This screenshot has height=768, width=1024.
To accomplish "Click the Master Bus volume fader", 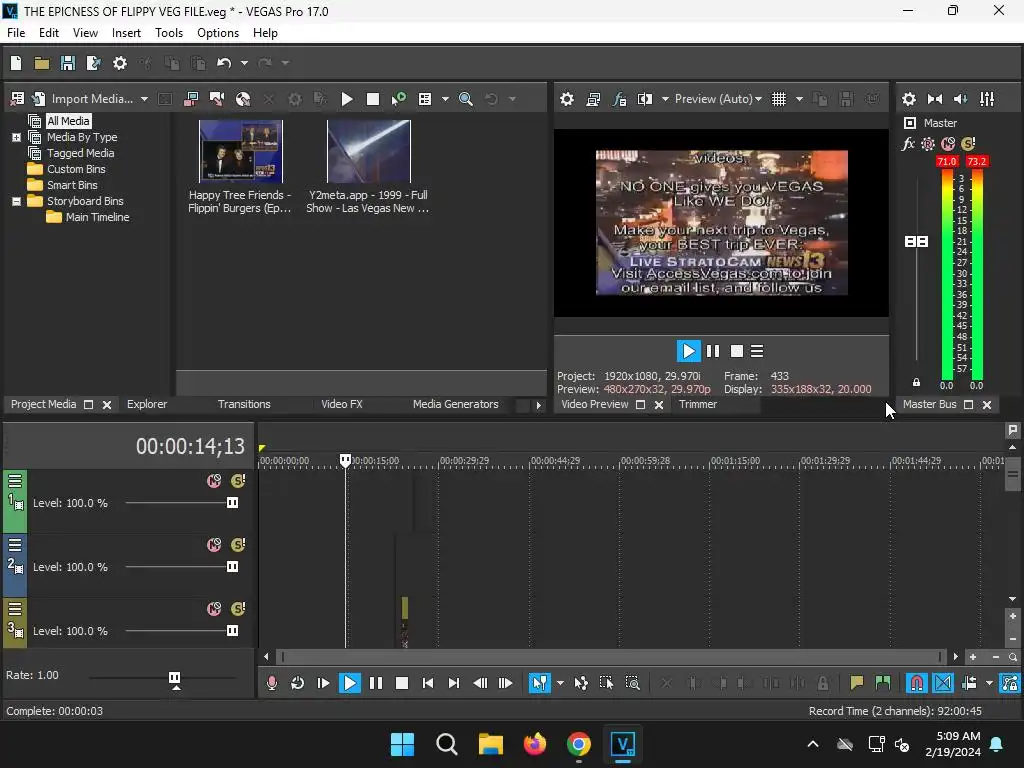I will coord(916,242).
